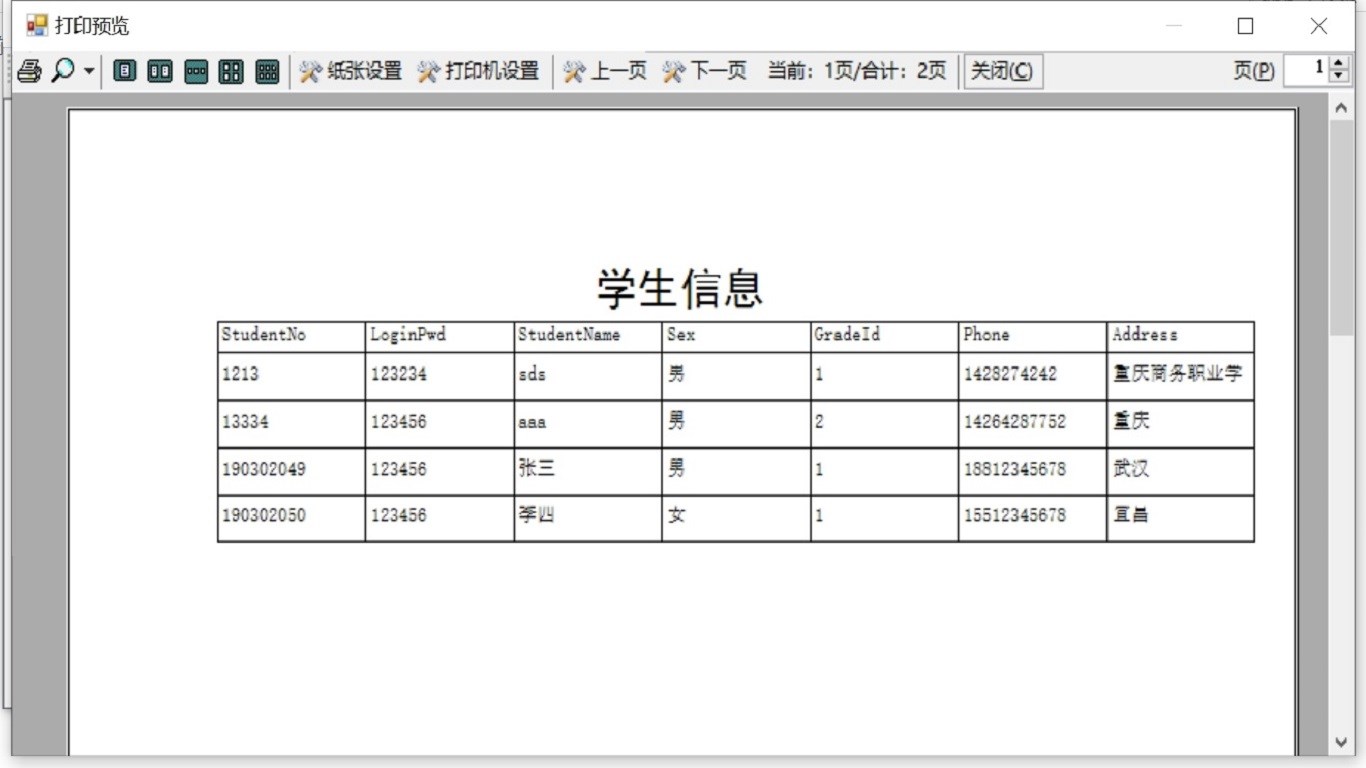
Task: Click the magnifier zoom icon
Action: (x=63, y=71)
